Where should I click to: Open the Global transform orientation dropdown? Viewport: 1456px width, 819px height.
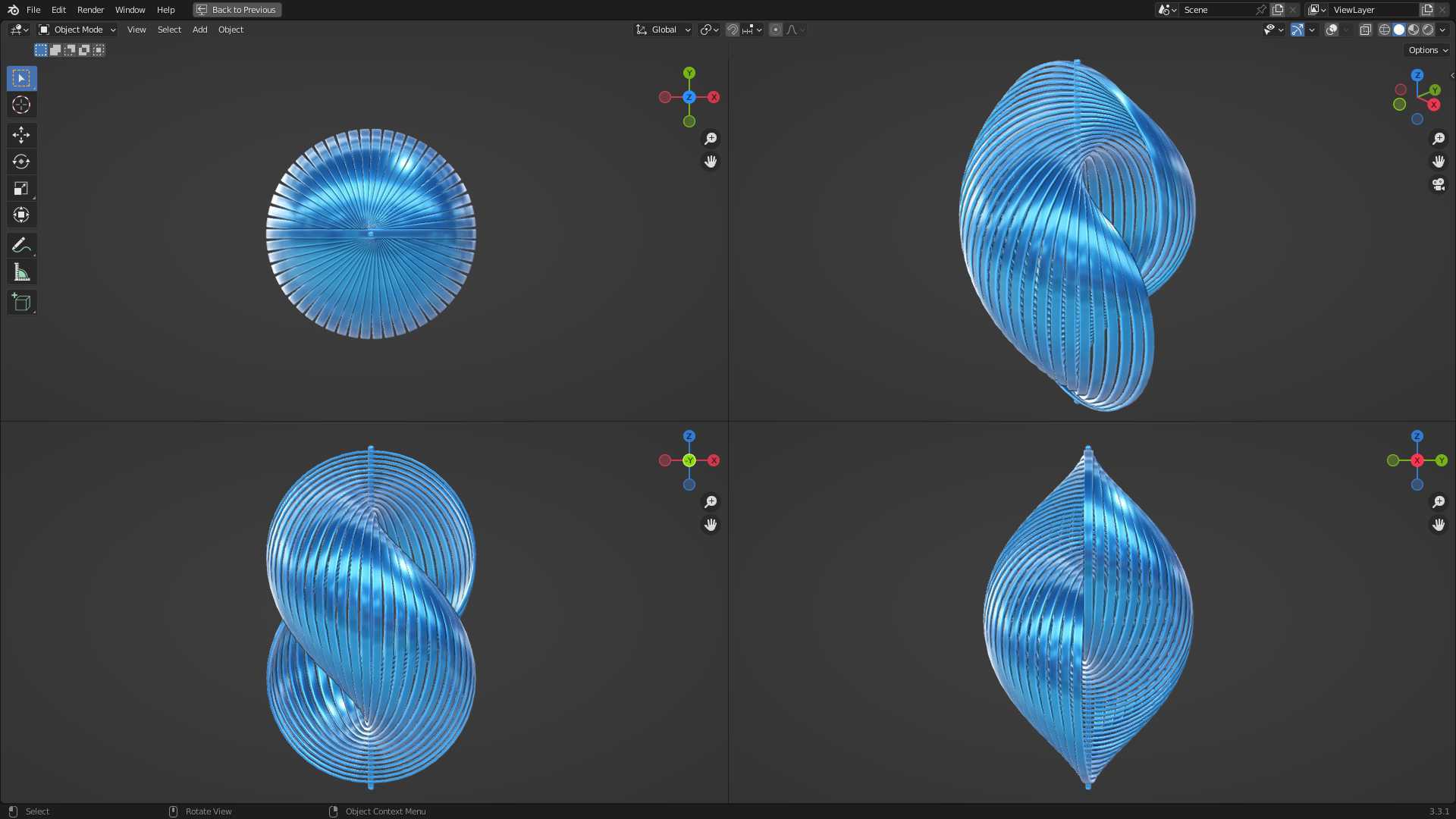point(664,30)
